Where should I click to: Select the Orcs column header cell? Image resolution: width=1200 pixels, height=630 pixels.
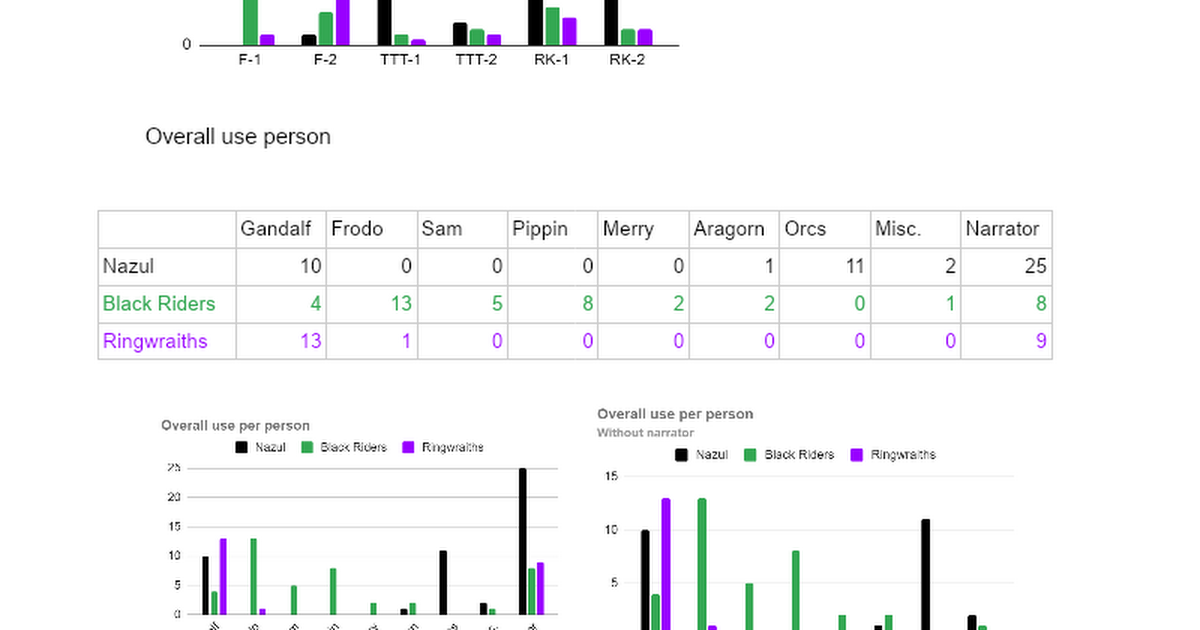pyautogui.click(x=825, y=229)
